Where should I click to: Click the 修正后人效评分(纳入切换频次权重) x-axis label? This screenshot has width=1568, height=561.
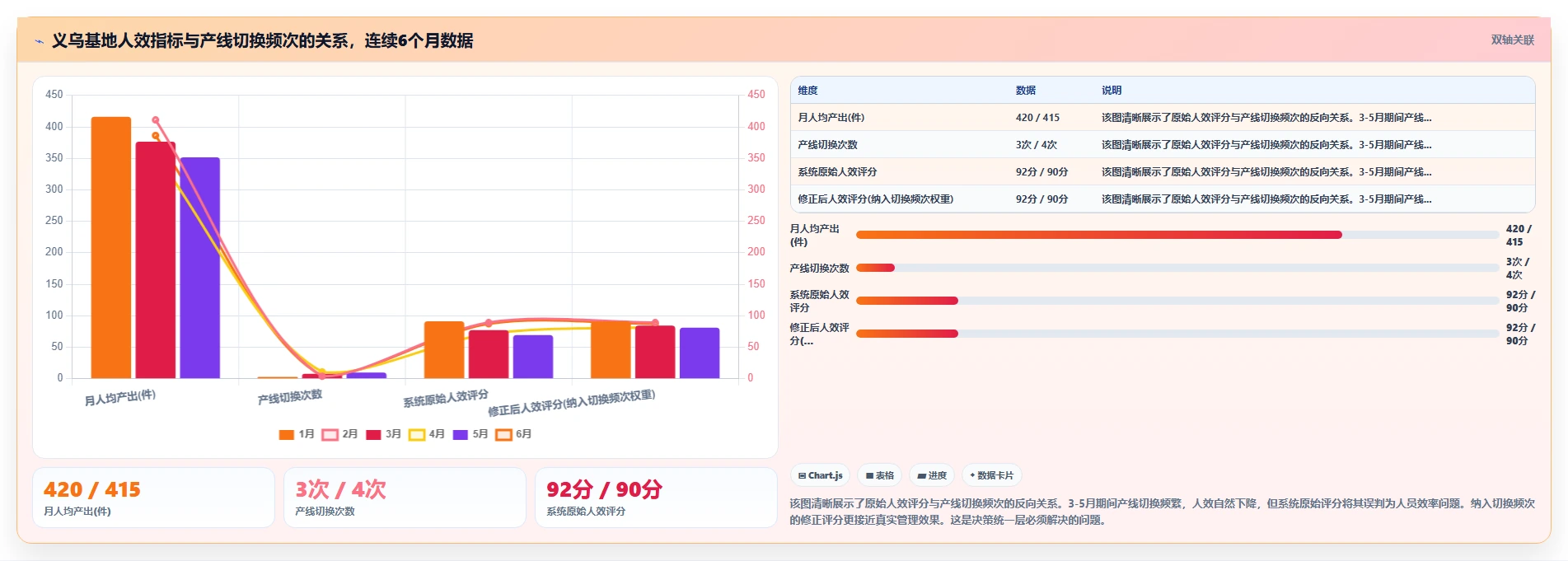click(x=572, y=403)
